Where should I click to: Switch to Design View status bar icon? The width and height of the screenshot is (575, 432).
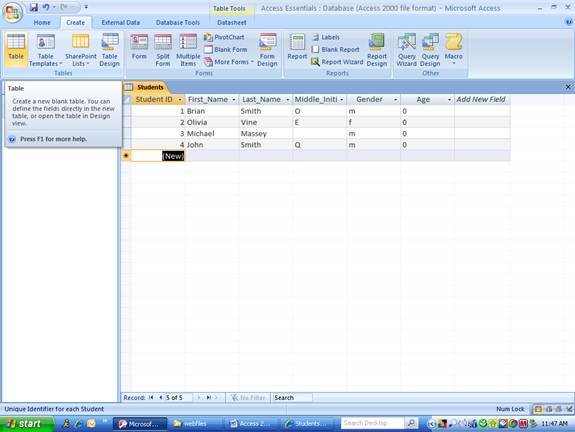coord(569,409)
